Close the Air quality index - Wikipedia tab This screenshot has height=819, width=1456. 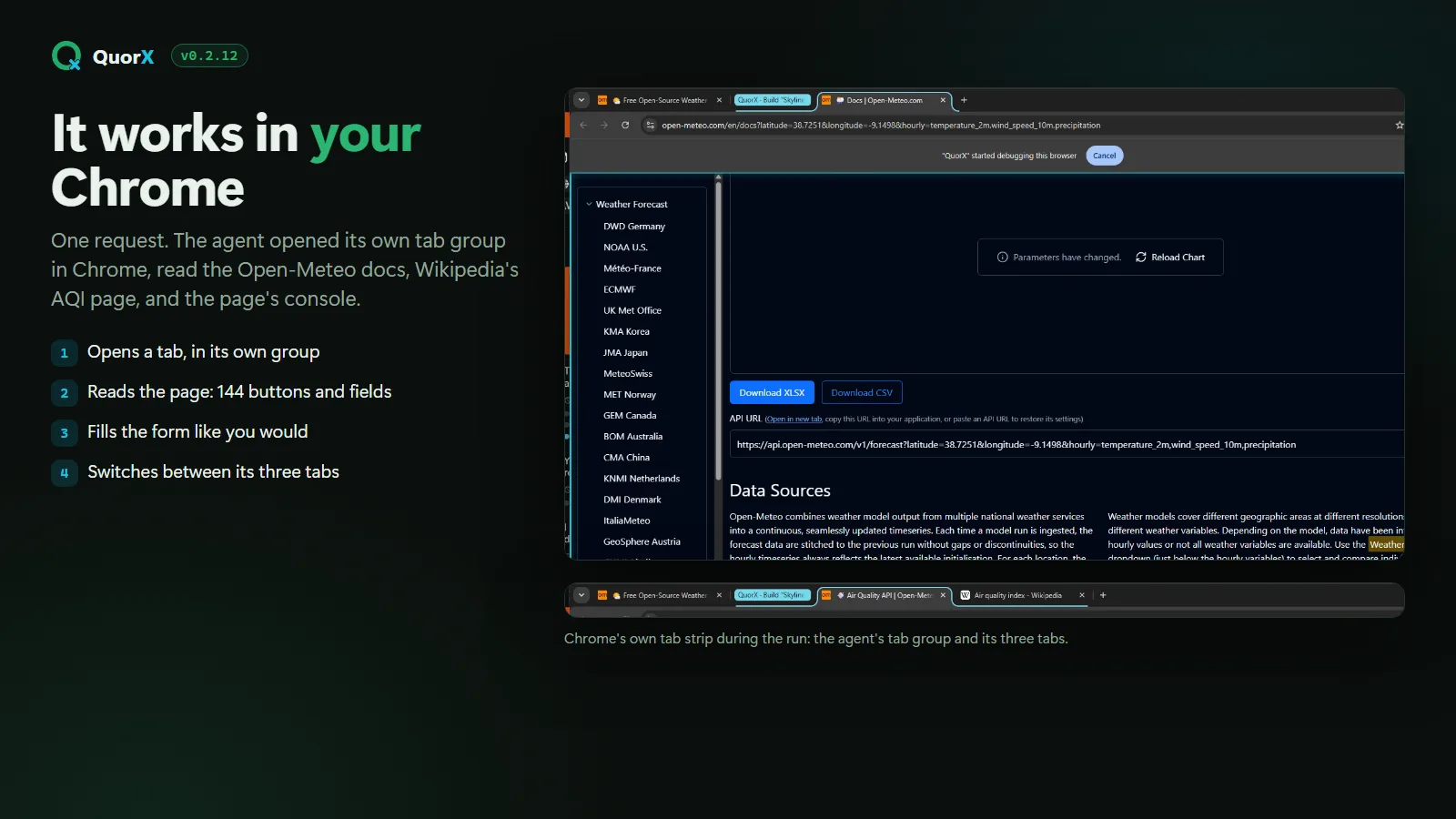[x=1082, y=595]
